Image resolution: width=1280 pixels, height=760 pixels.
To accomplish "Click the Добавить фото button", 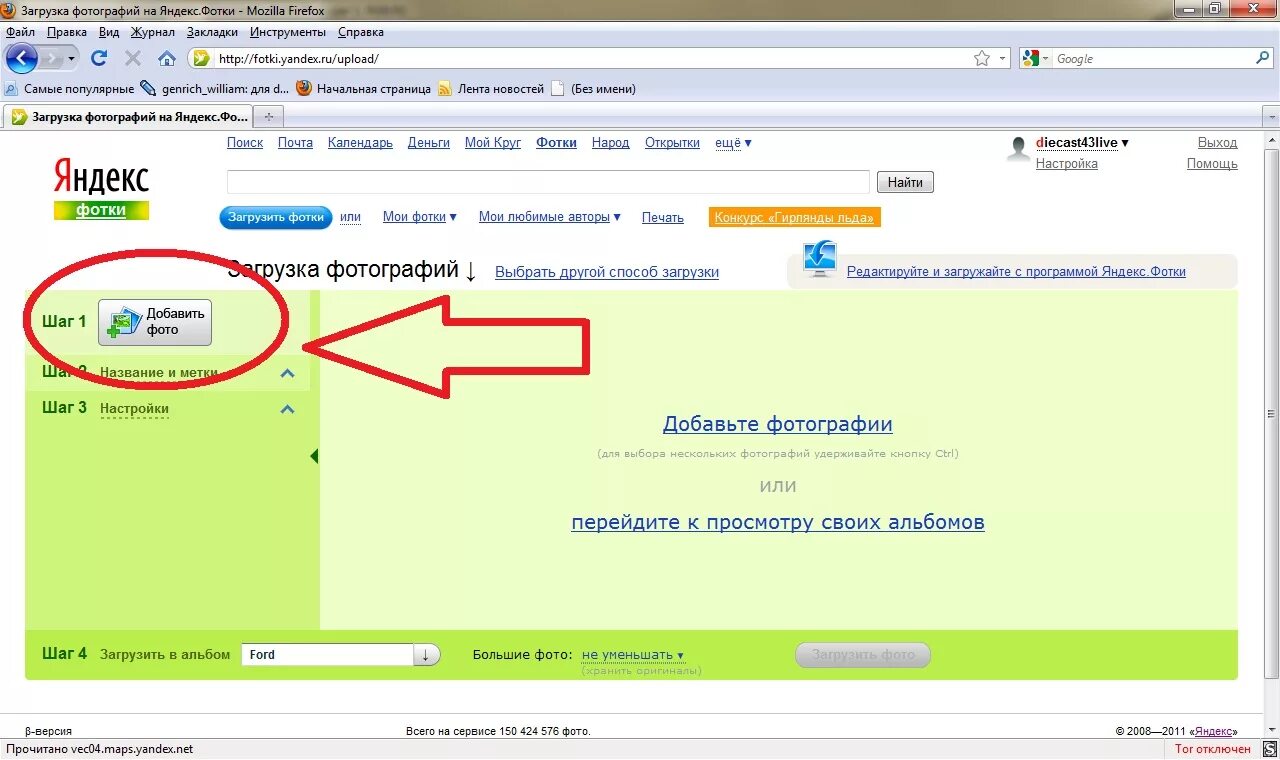I will click(155, 322).
